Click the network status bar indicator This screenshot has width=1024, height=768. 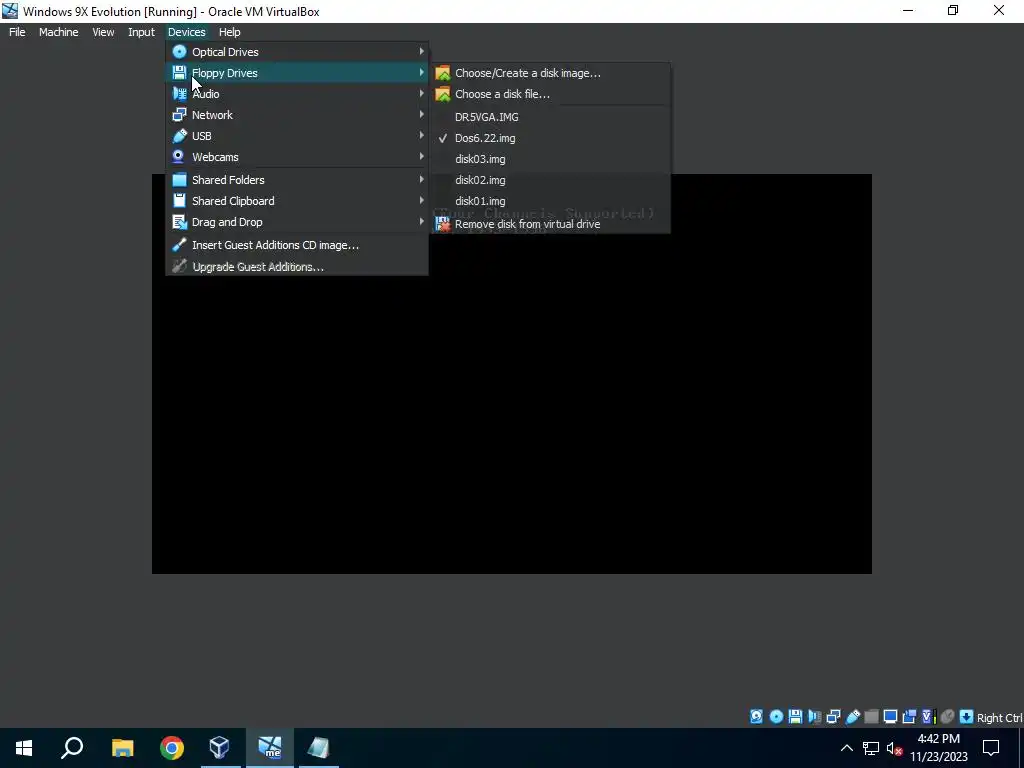coord(833,716)
